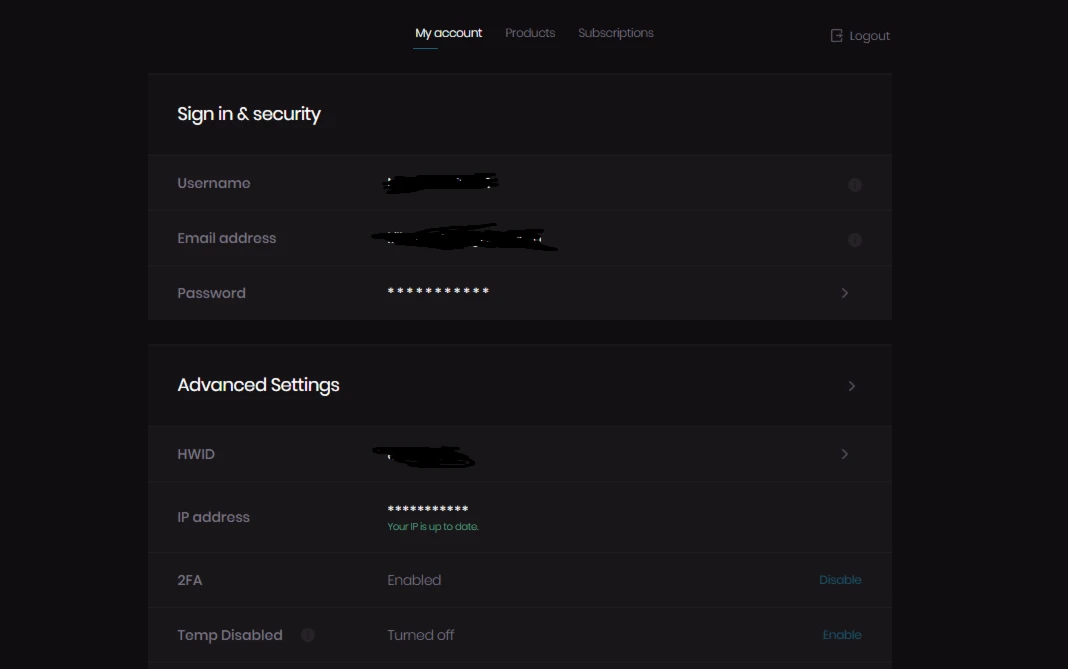Click the Logout text label
The width and height of the screenshot is (1068, 669).
pyautogui.click(x=869, y=36)
